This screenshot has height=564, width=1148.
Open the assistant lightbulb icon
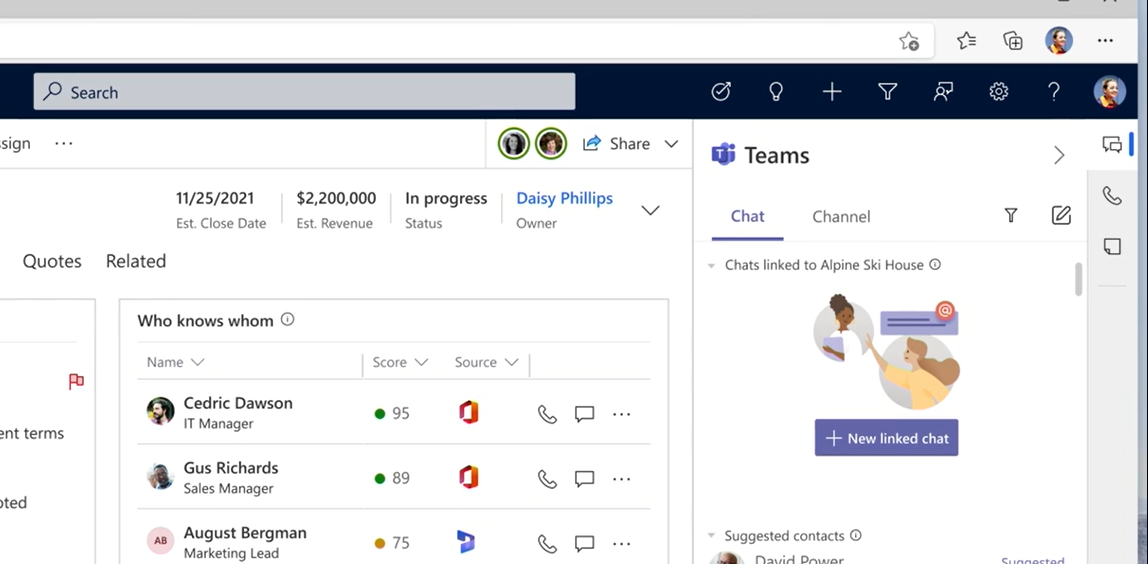(x=776, y=92)
